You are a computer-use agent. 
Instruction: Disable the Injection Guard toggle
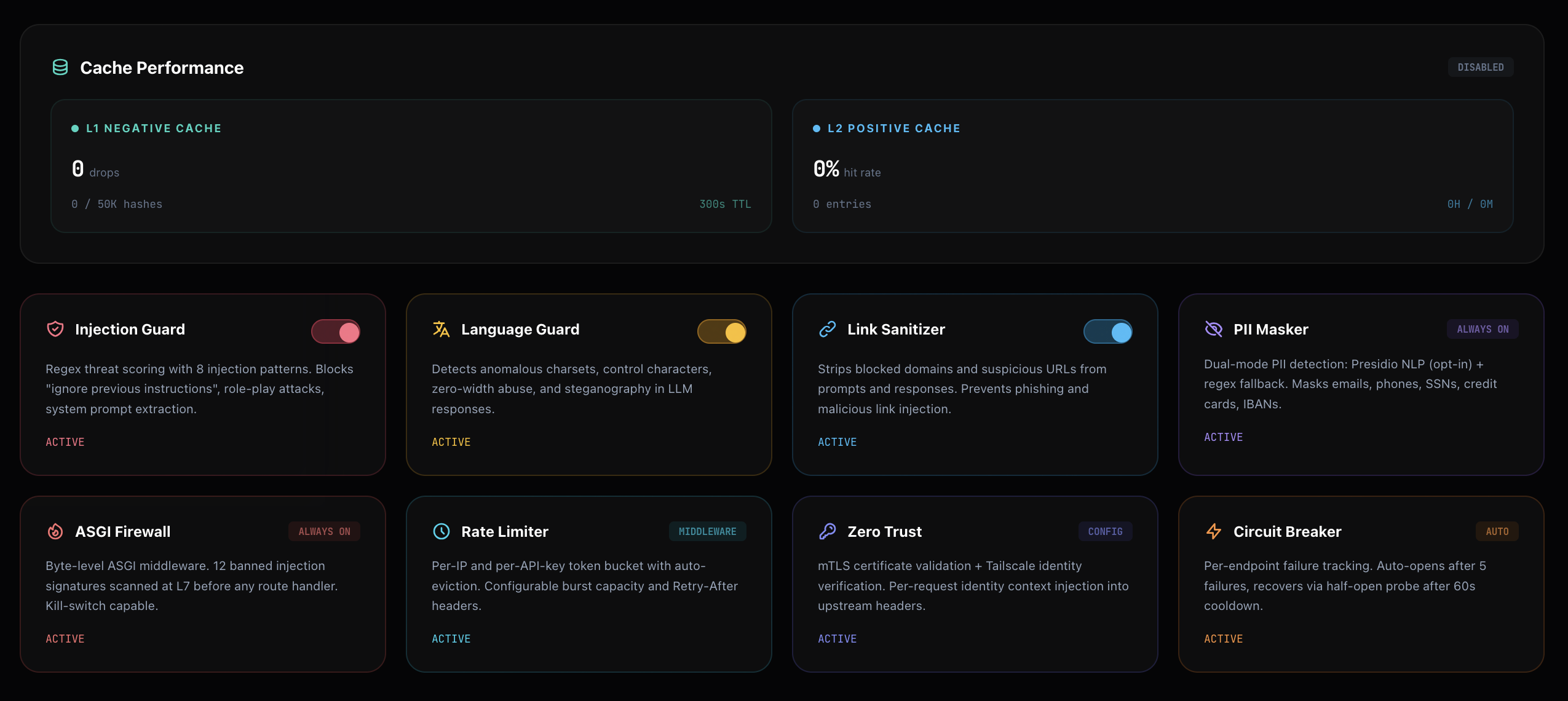pos(336,331)
